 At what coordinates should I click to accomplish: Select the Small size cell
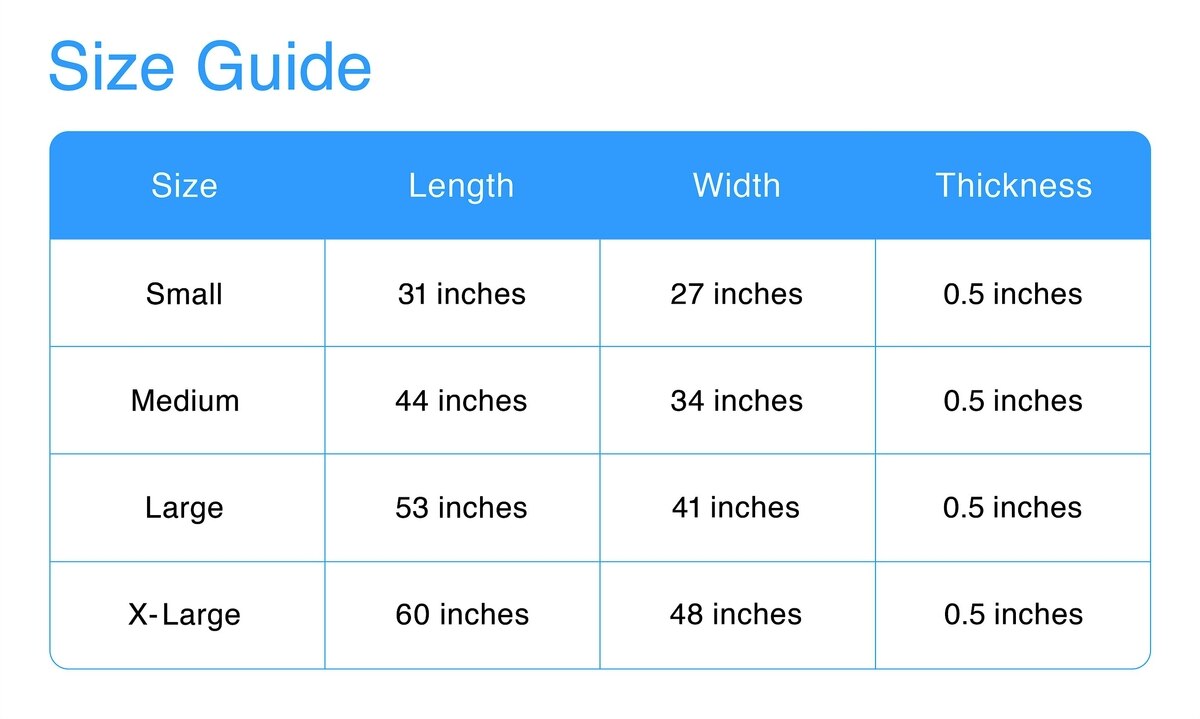click(x=184, y=294)
